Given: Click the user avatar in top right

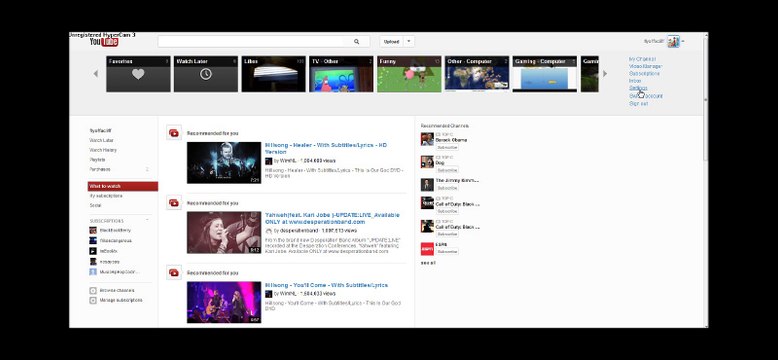Looking at the screenshot, I should [x=673, y=42].
